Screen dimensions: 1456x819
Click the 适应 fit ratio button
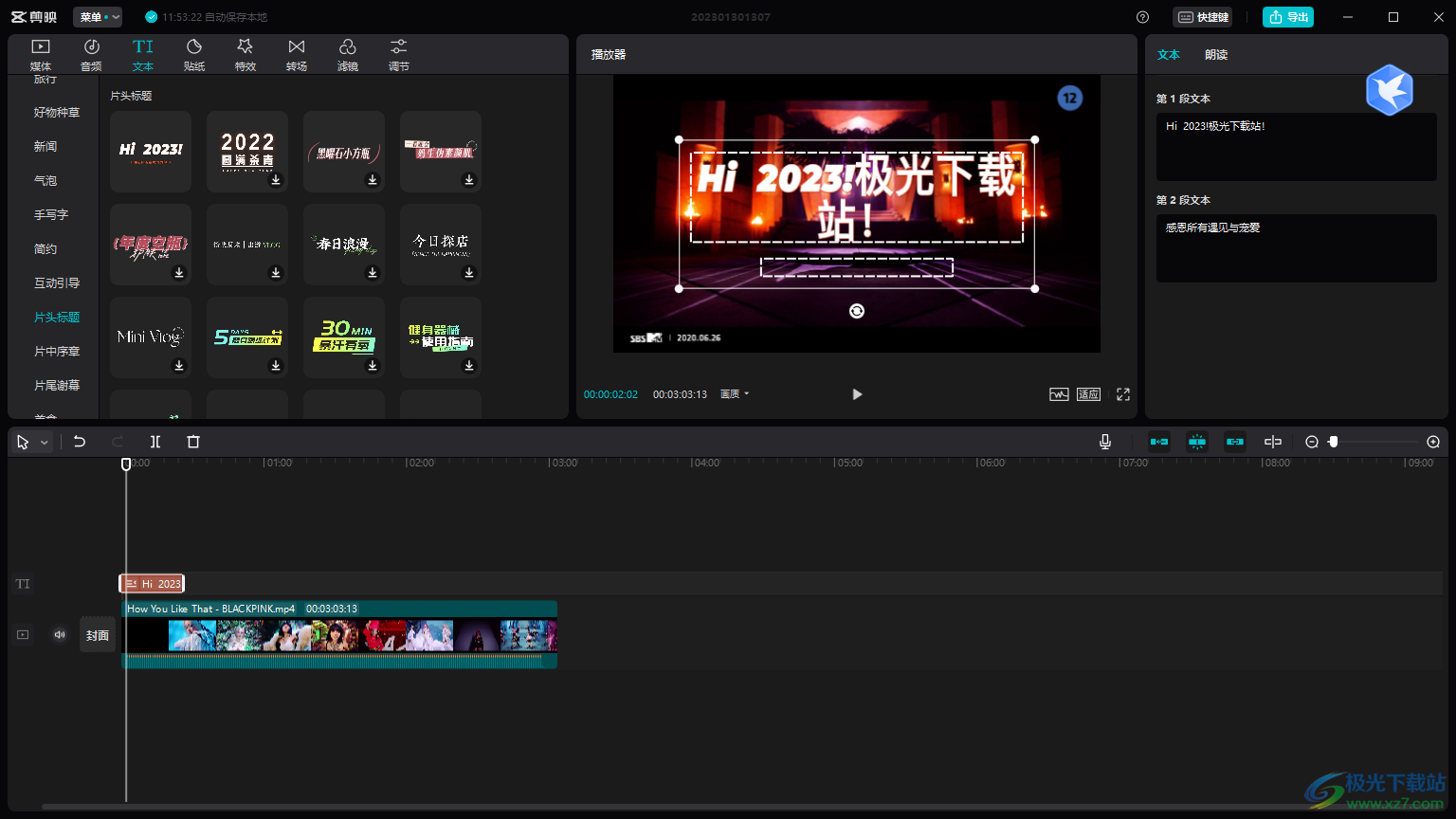pos(1088,394)
